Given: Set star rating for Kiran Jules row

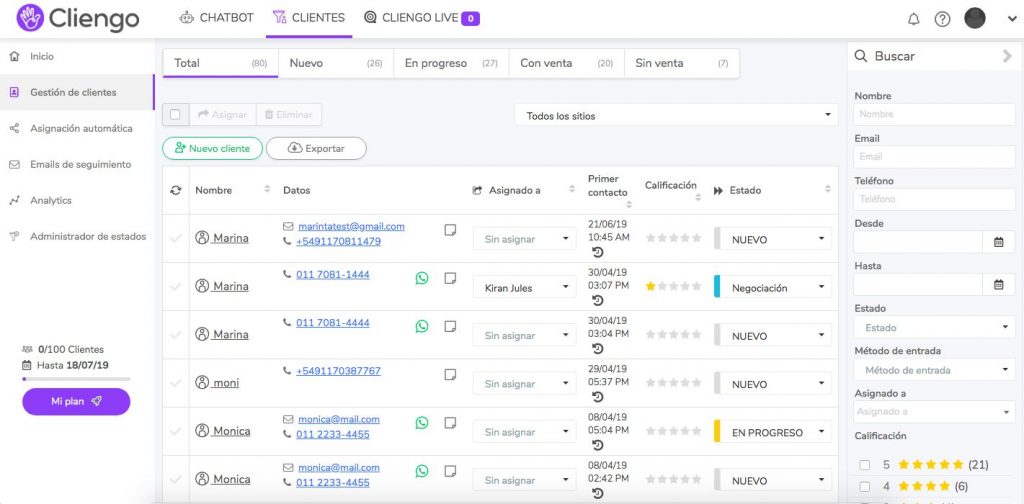Looking at the screenshot, I should tap(673, 287).
